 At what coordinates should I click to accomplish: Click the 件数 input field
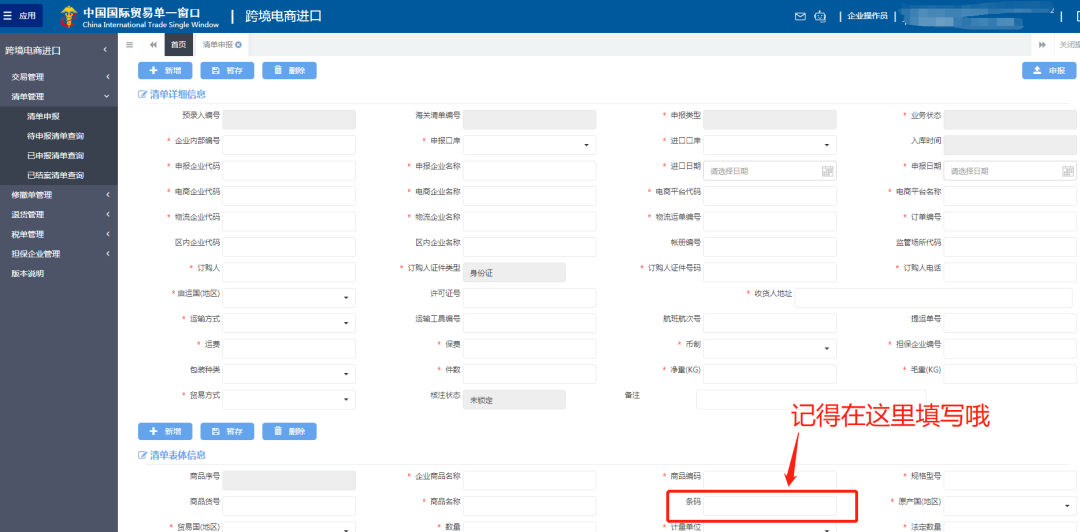click(x=530, y=374)
